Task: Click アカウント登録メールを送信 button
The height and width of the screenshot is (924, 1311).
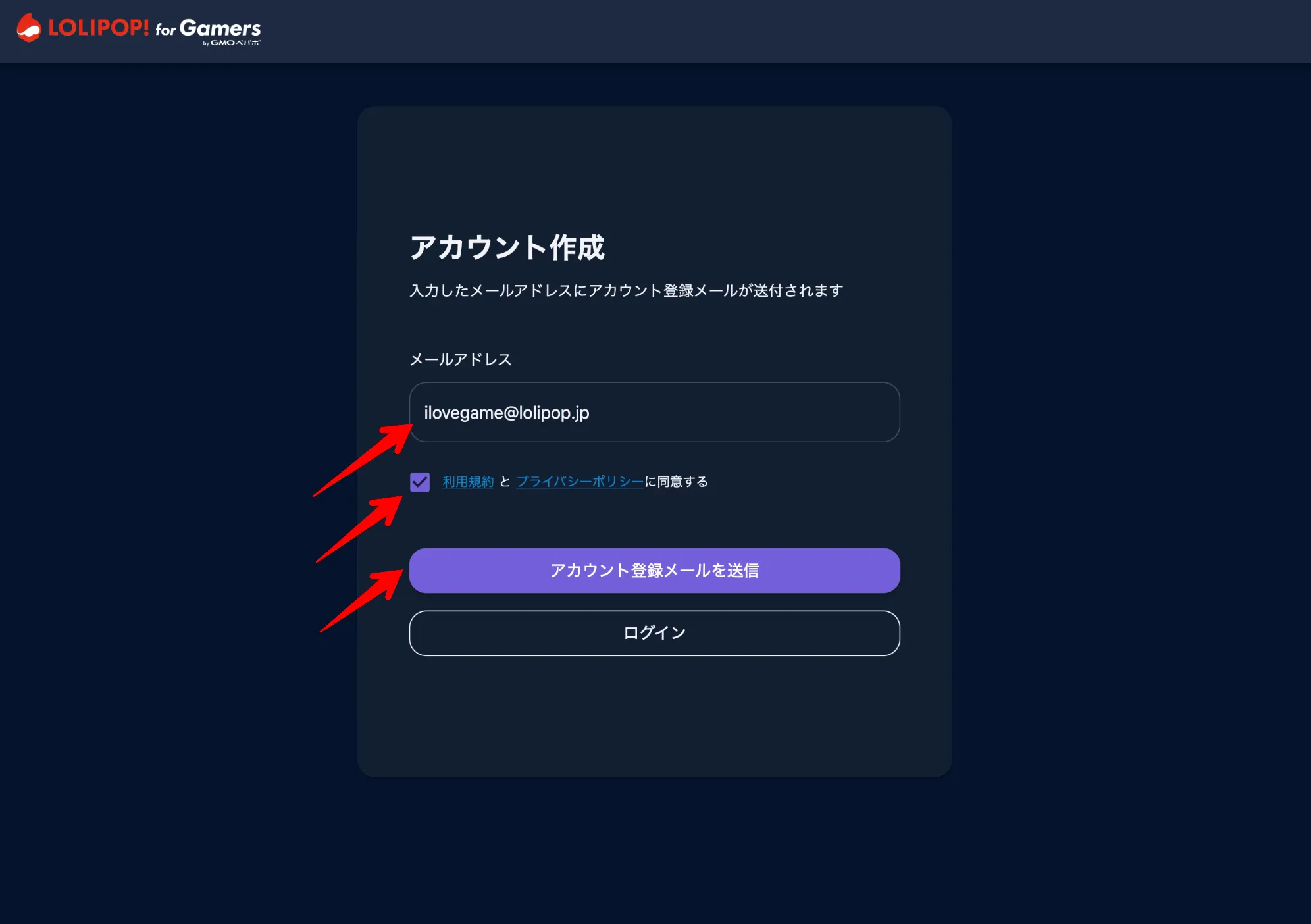Action: click(x=654, y=570)
